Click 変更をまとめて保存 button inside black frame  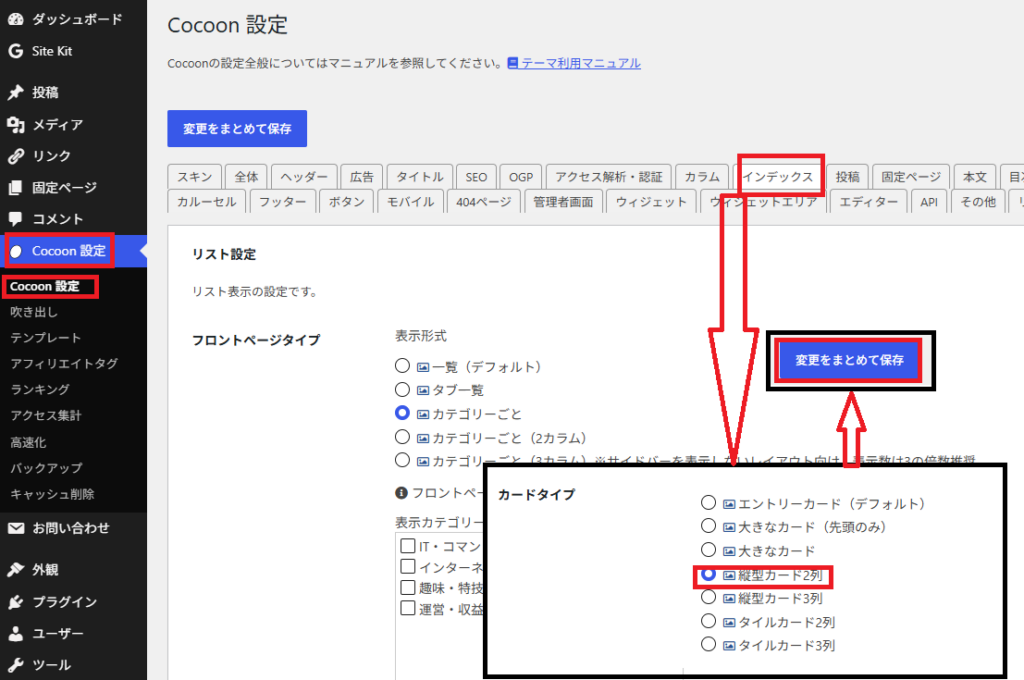click(849, 360)
